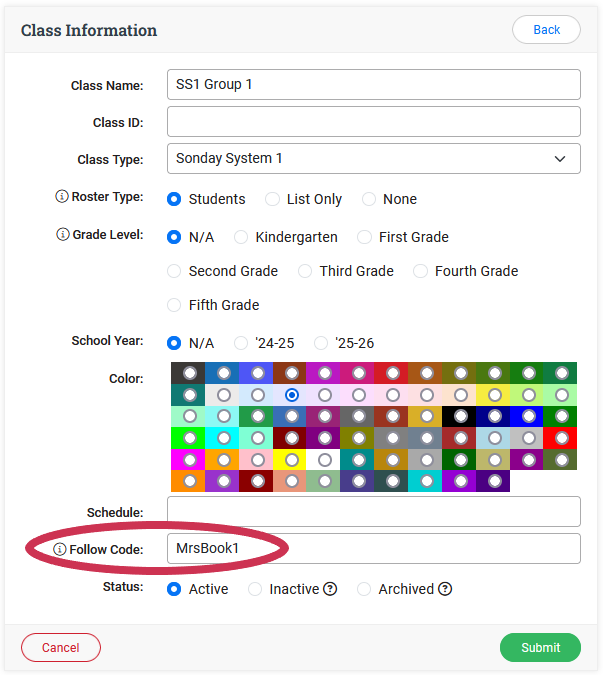
Task: Choose the white color swatch
Action: click(x=324, y=459)
